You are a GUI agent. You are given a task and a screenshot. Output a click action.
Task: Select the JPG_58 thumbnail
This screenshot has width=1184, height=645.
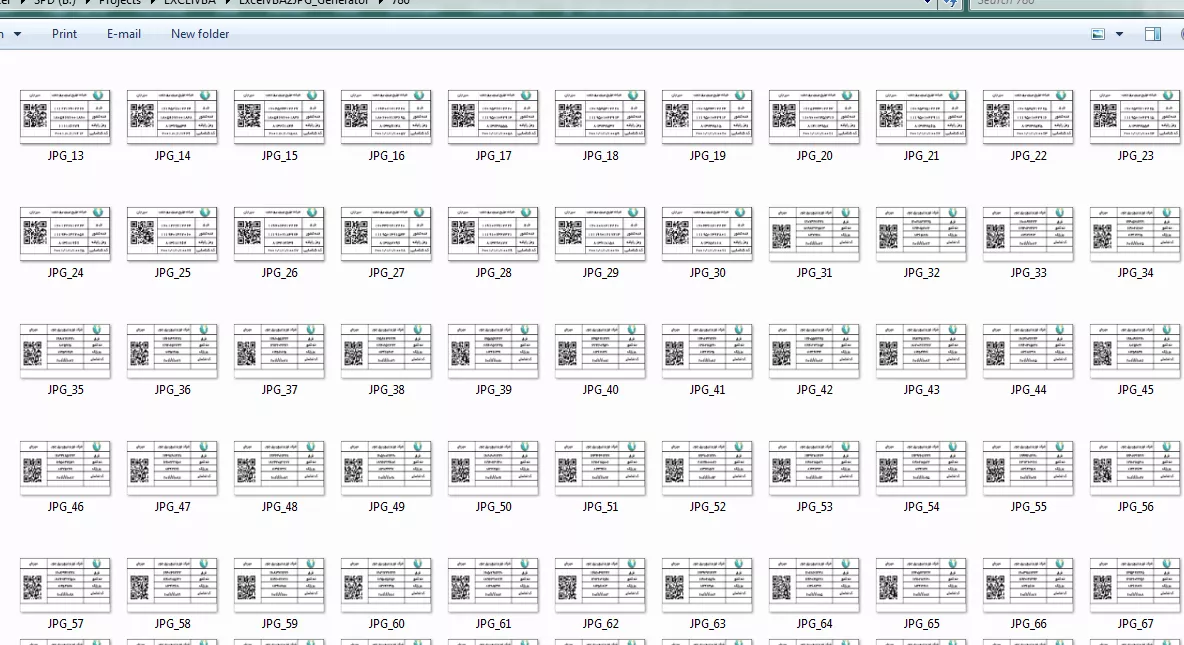(x=172, y=585)
